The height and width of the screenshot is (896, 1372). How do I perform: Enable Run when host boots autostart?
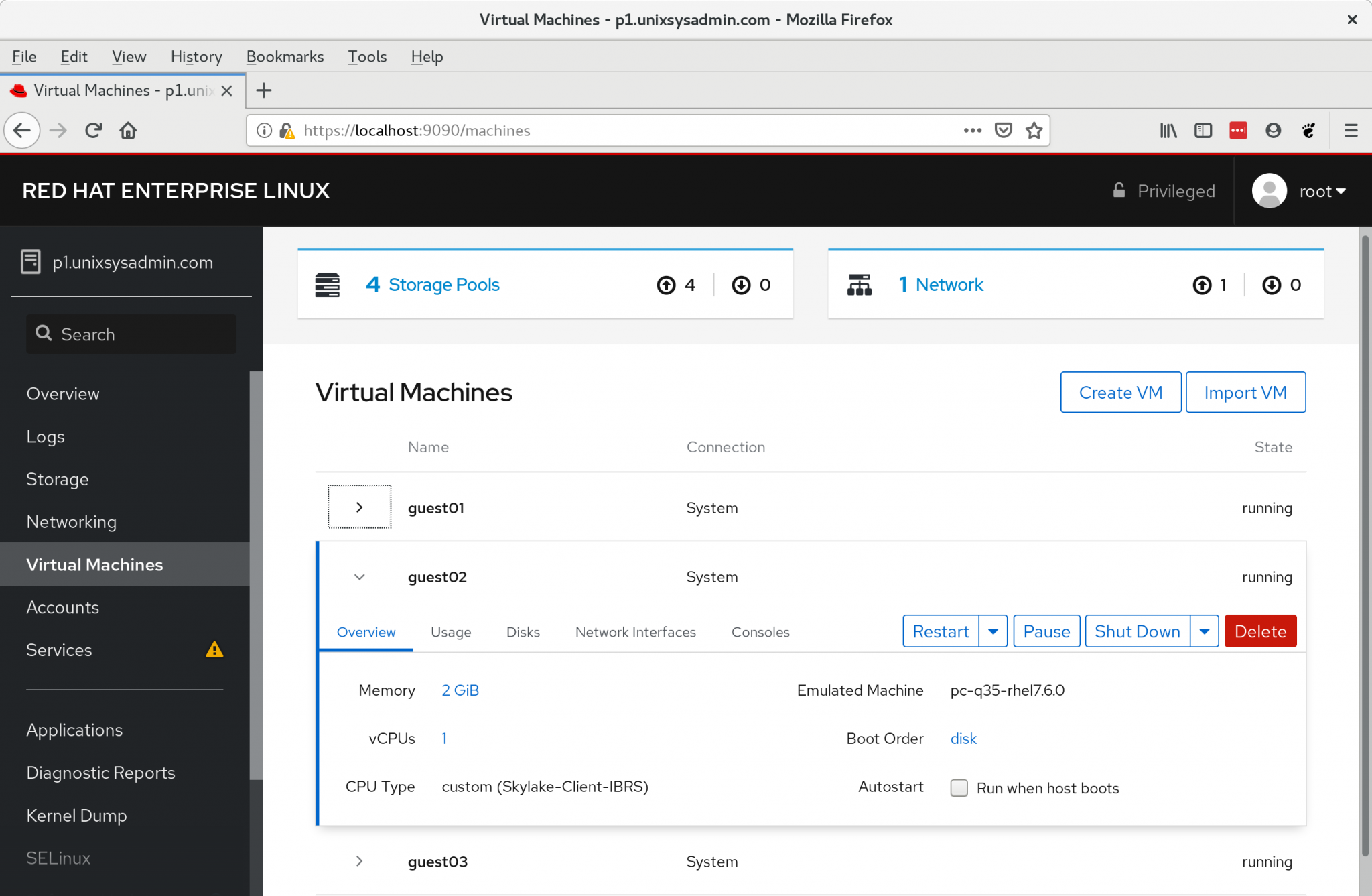pyautogui.click(x=959, y=788)
